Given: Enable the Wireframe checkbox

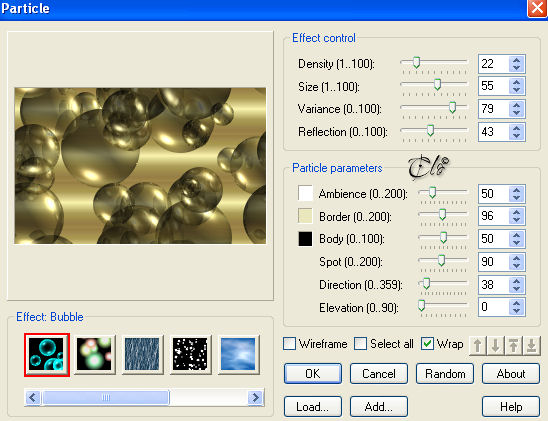Looking at the screenshot, I should 289,344.
